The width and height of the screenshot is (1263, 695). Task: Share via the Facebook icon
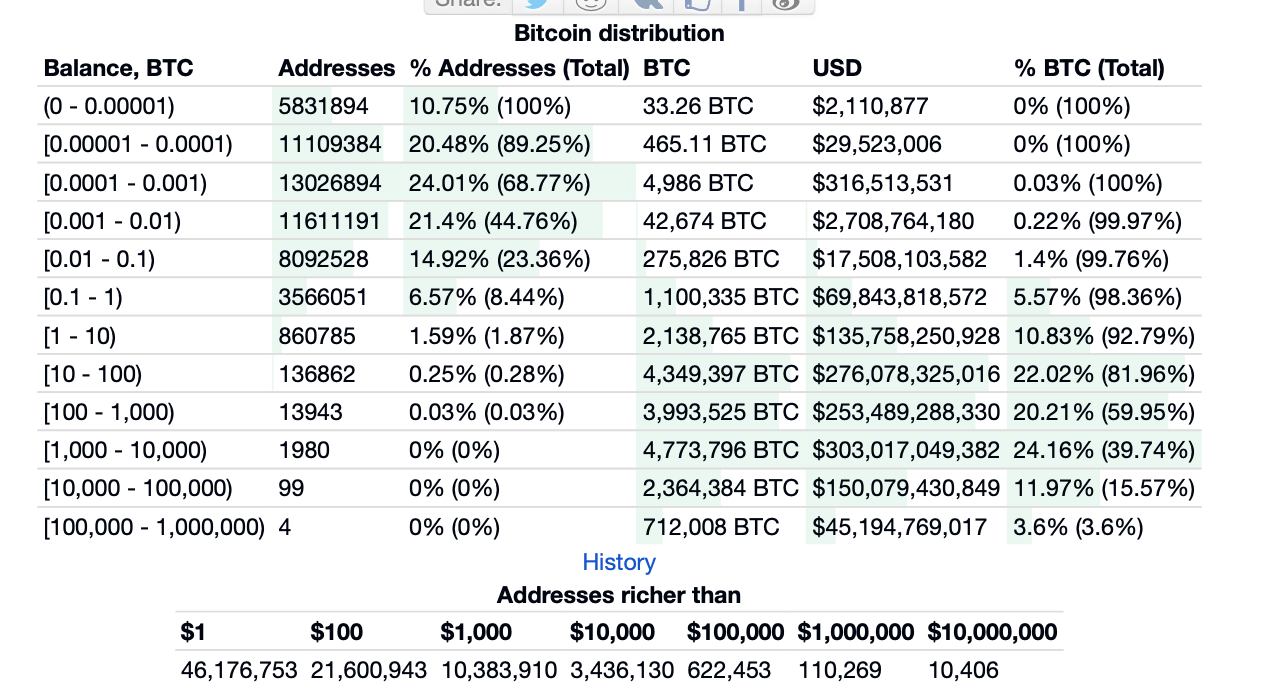743,4
